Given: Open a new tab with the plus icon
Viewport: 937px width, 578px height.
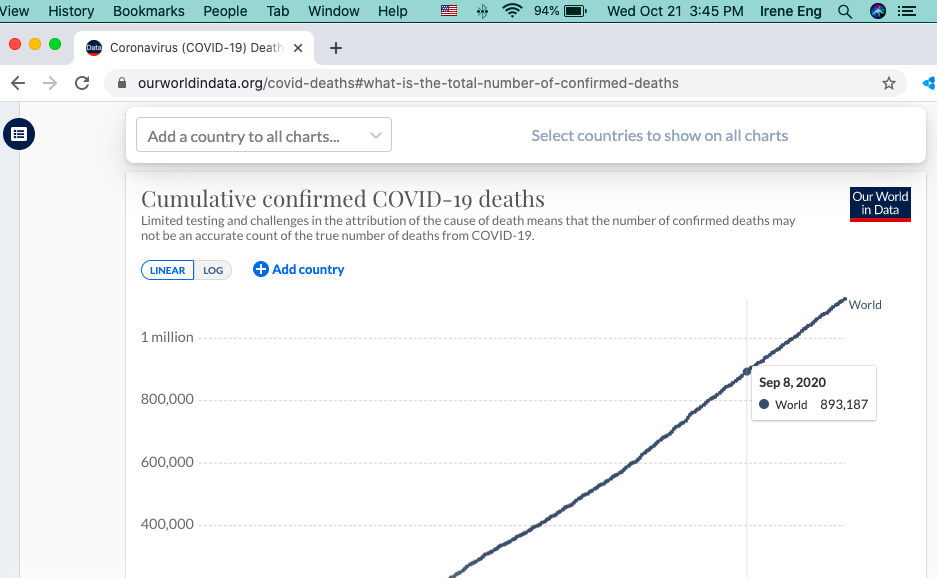Looking at the screenshot, I should point(336,48).
